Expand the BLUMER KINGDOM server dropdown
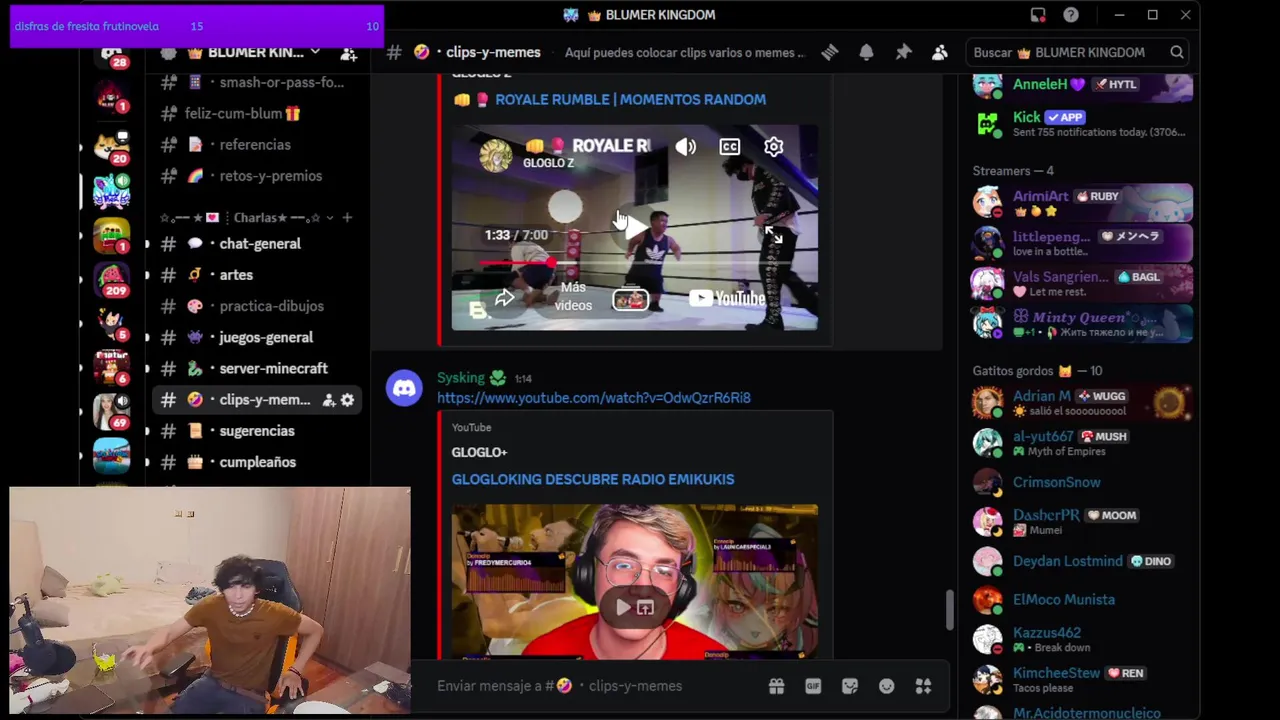Screen dimensions: 1280x720 [315, 52]
